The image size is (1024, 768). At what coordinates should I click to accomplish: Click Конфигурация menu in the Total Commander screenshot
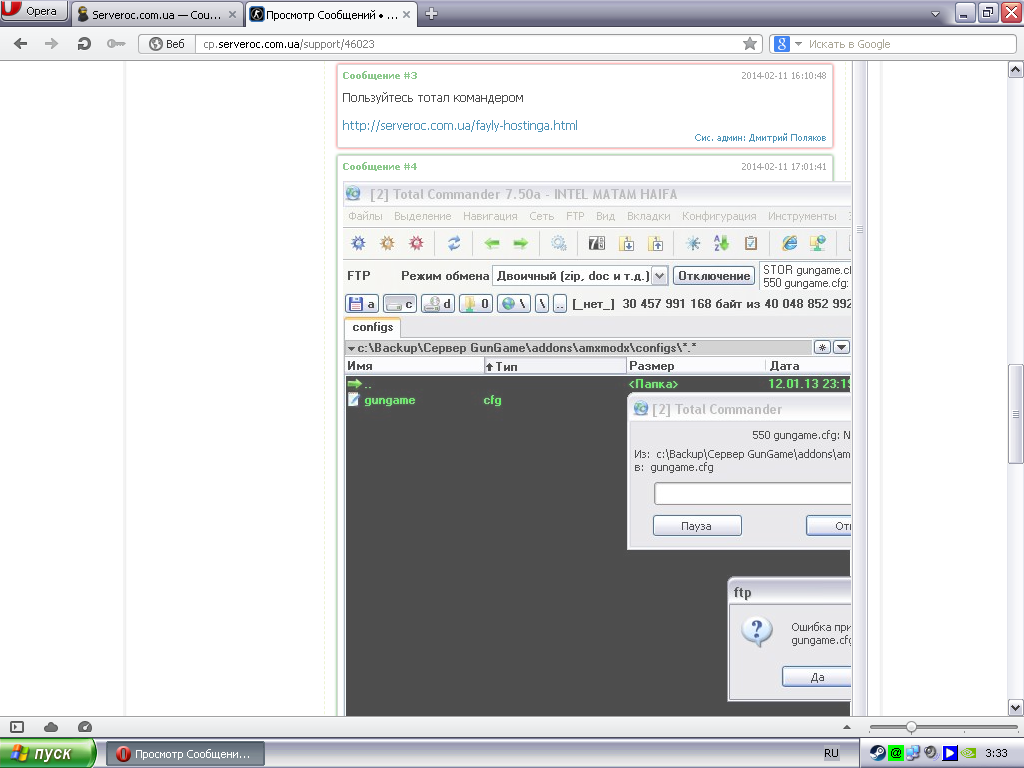[719, 216]
